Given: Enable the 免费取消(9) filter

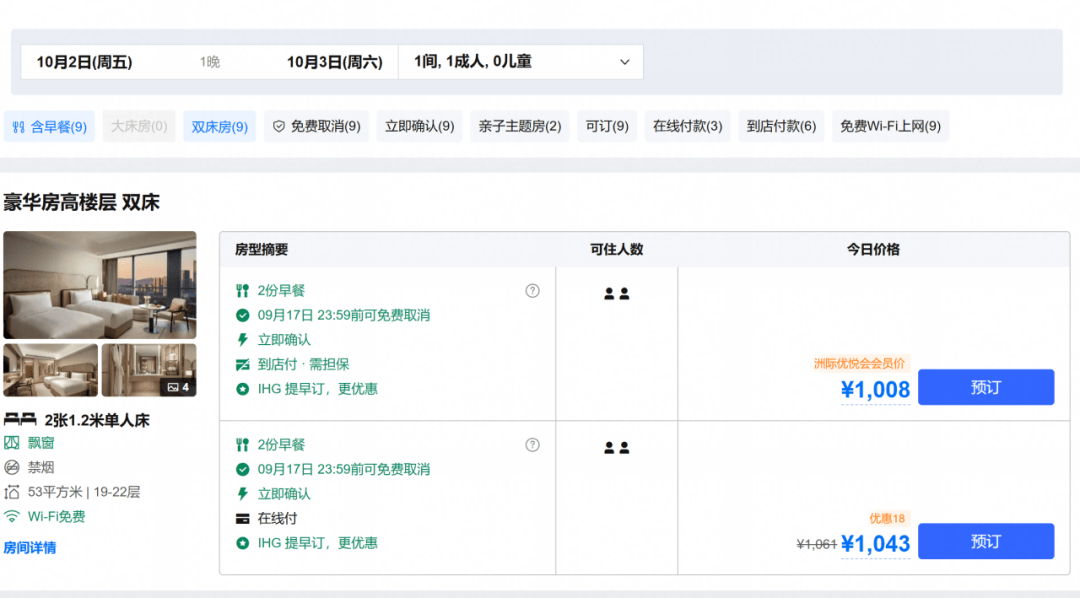Looking at the screenshot, I should (316, 127).
